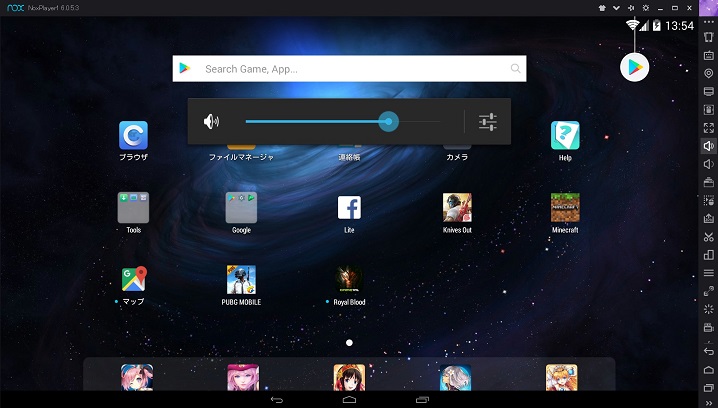This screenshot has height=408, width=718.
Task: Open the Tools app folder
Action: [133, 207]
